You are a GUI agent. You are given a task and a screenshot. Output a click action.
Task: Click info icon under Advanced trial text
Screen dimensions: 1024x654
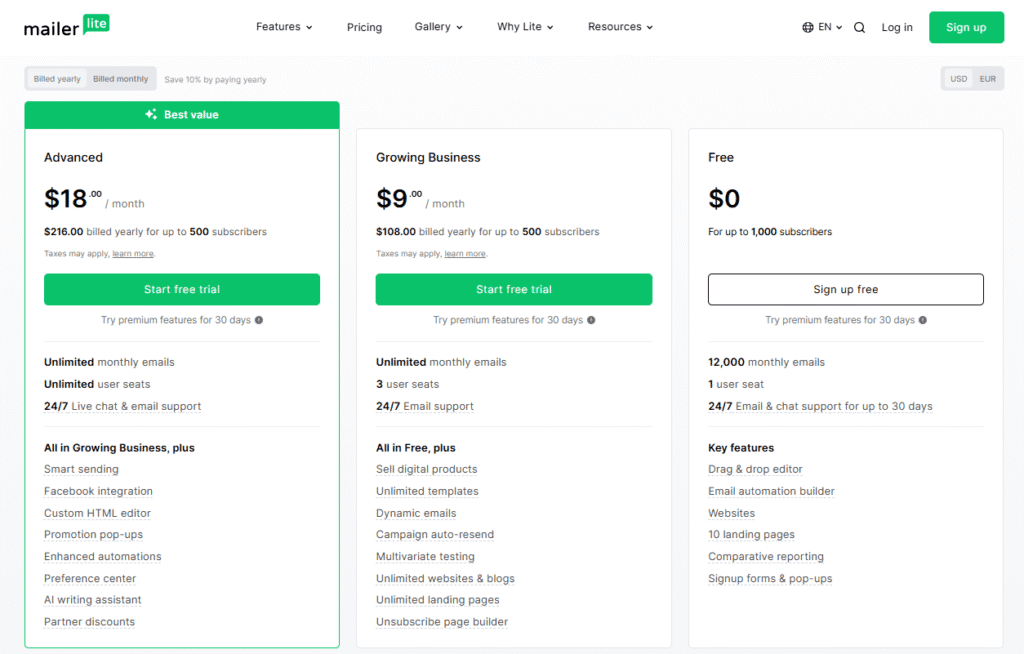259,320
